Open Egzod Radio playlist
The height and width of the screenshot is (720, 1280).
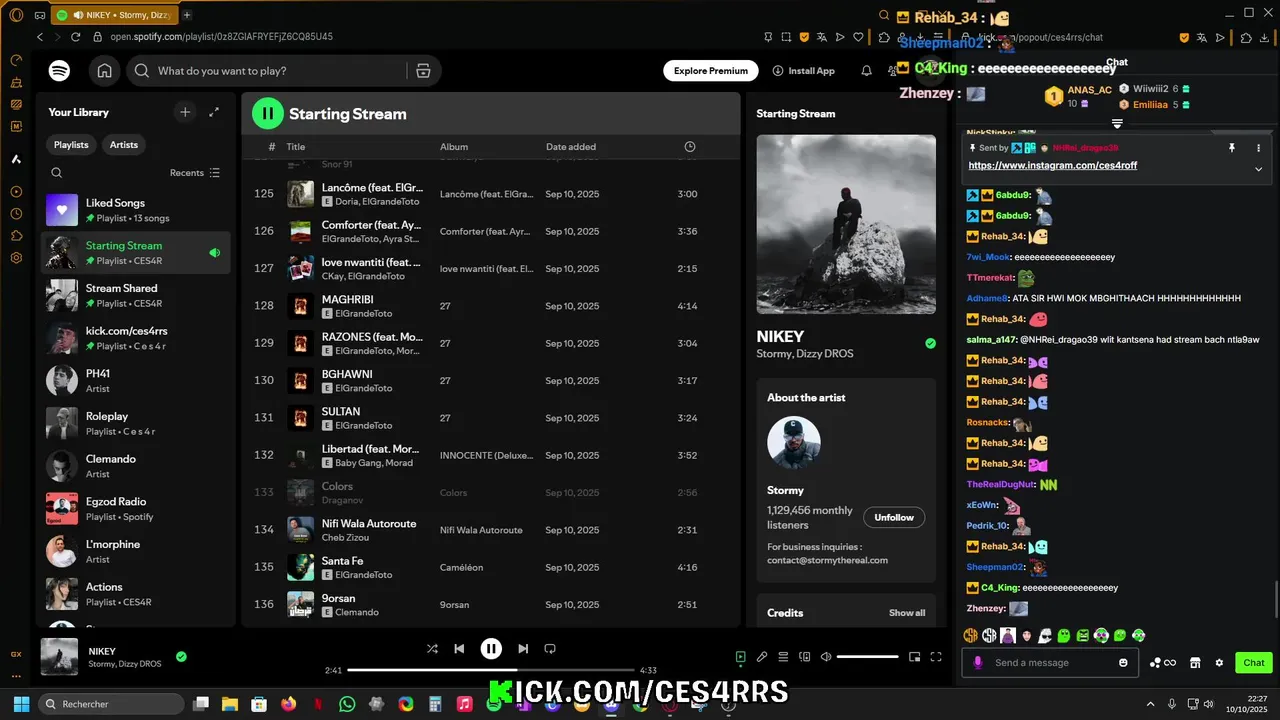(x=136, y=508)
